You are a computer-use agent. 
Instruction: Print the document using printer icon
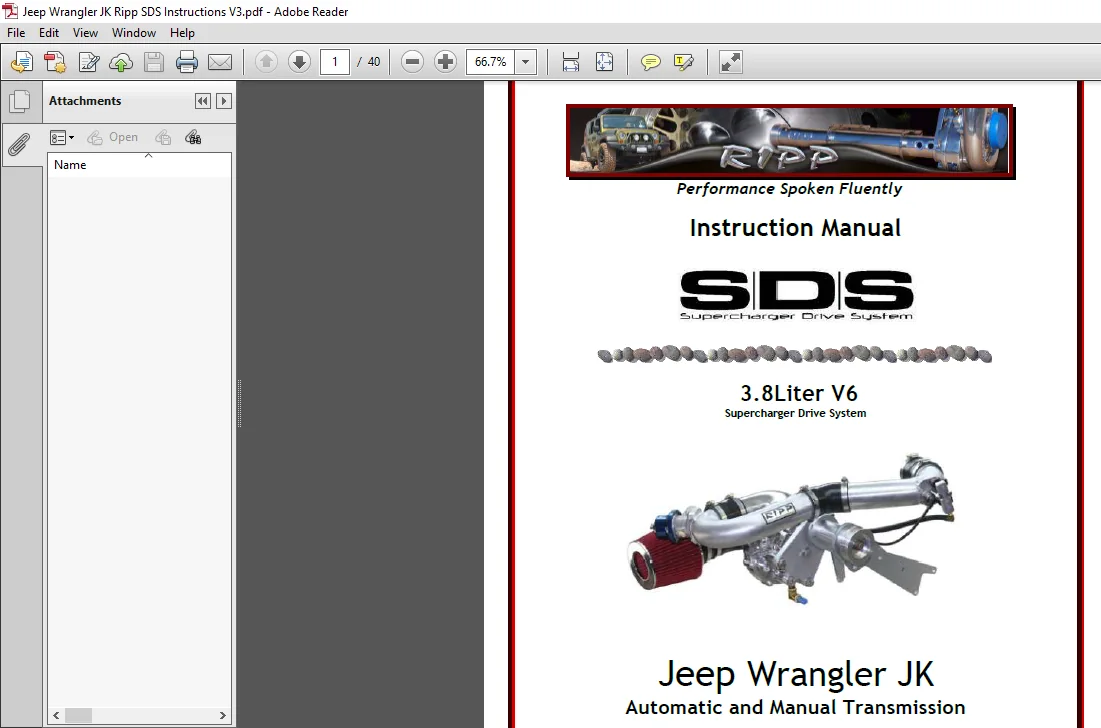(x=187, y=62)
